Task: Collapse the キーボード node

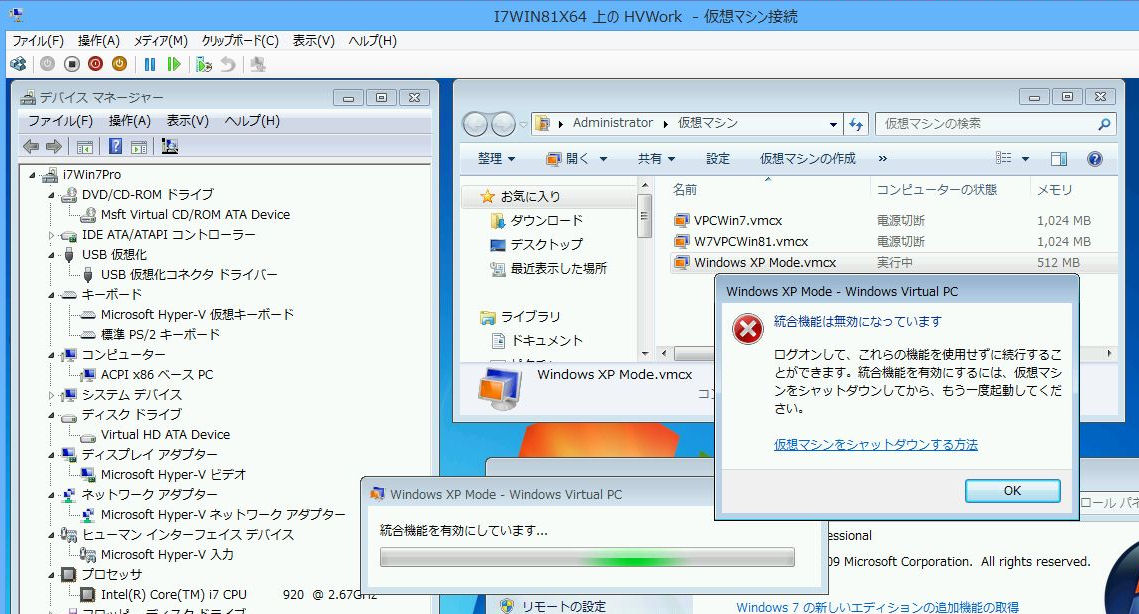Action: [51, 295]
